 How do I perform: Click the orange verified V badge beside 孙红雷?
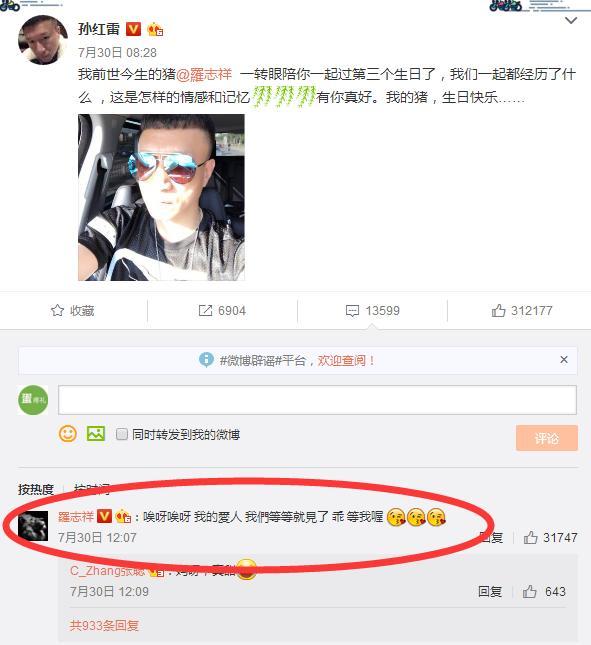pos(133,29)
